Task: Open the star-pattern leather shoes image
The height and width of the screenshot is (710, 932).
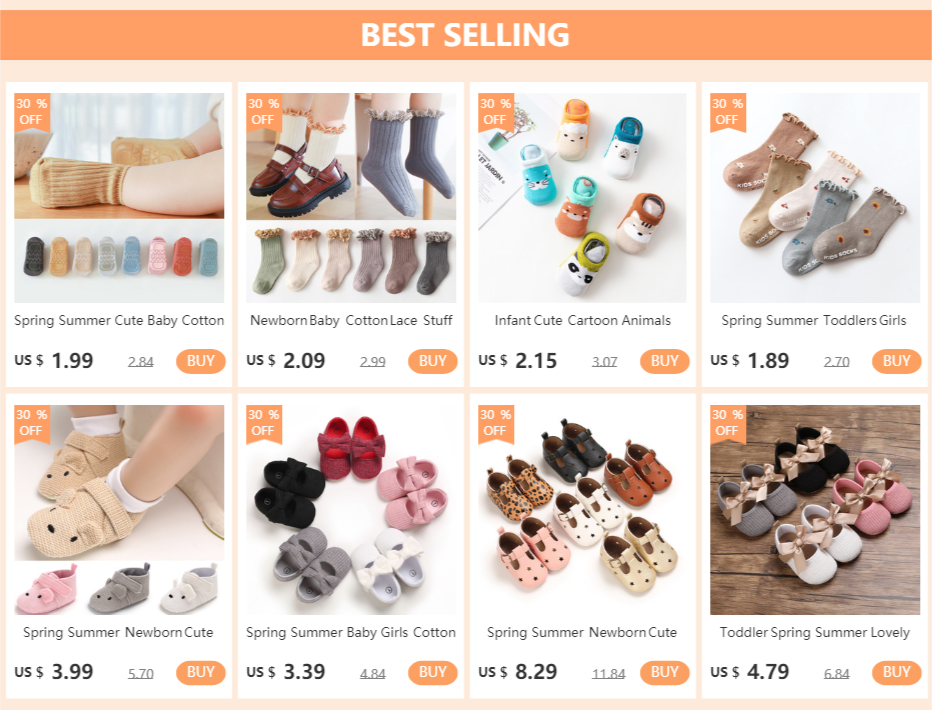Action: pos(582,510)
